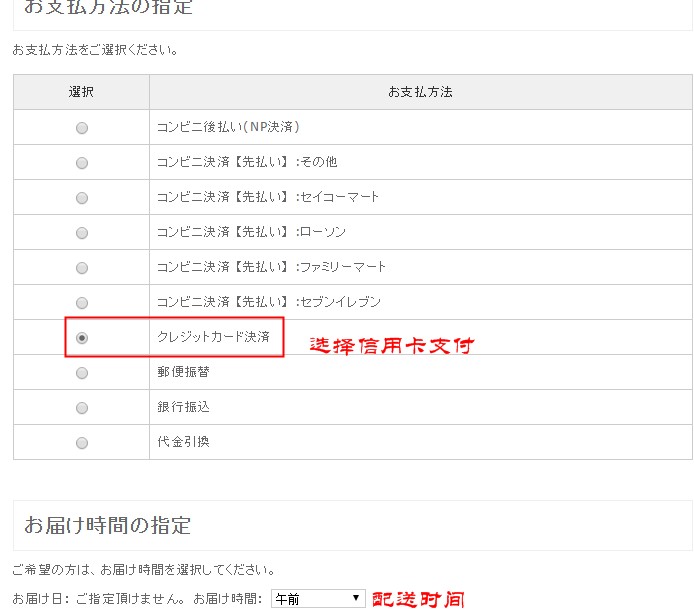This screenshot has height=610, width=694.
Task: Choose the コンビニ決済 その他 radio option
Action: point(82,163)
